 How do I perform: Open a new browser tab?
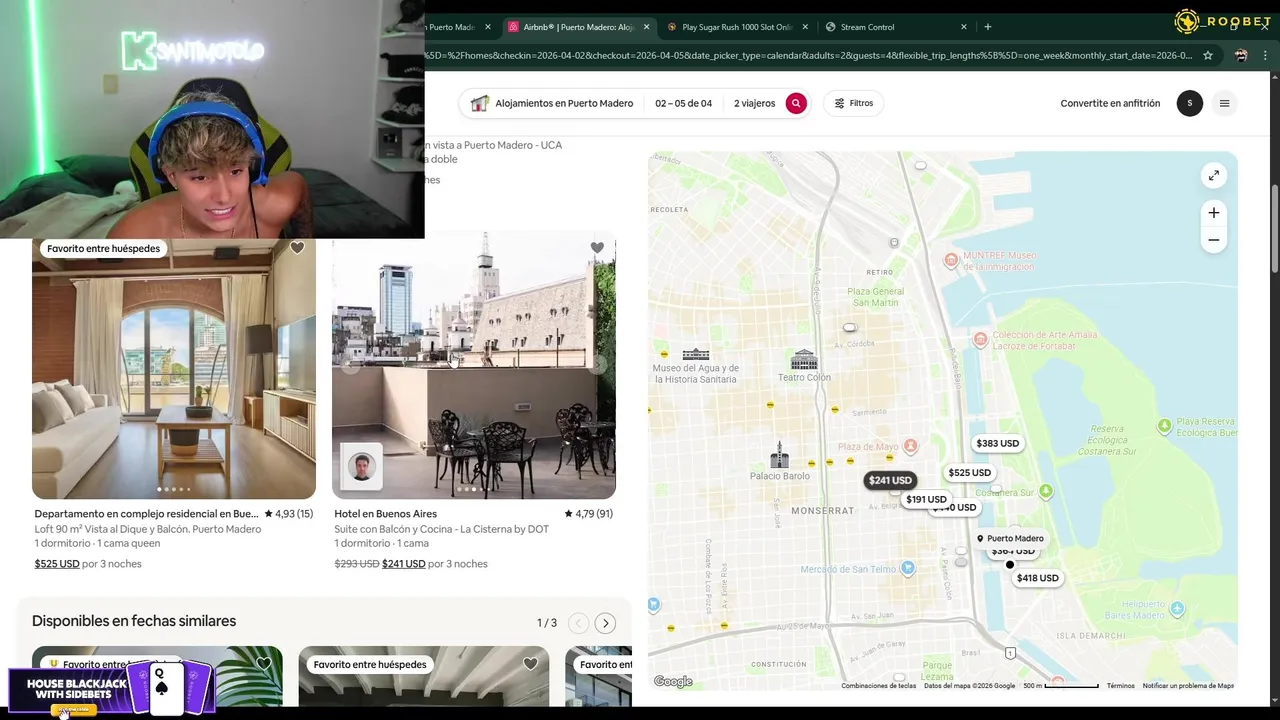pos(988,27)
